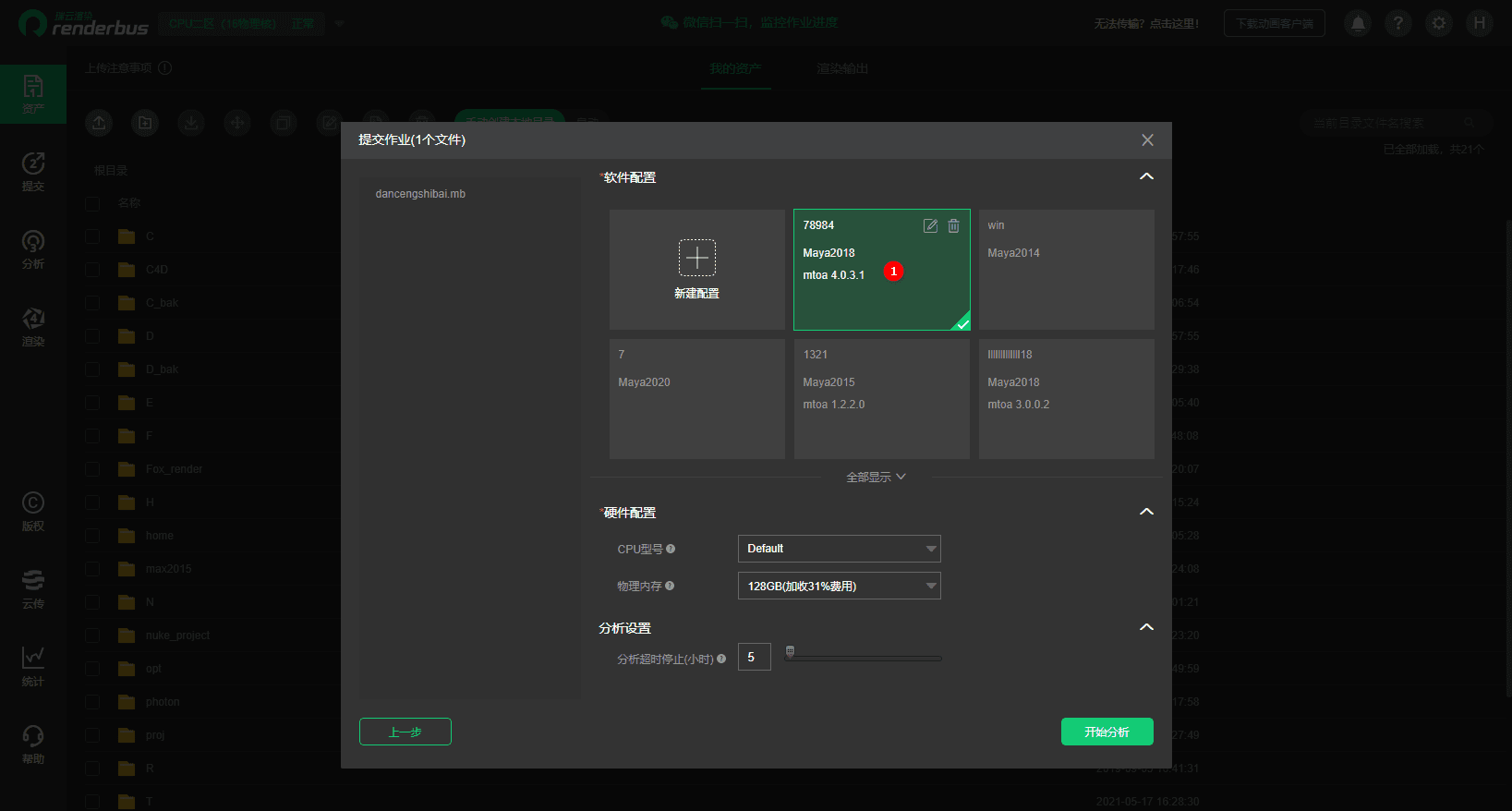Edit the 78984 Maya2018 configuration
Viewport: 1512px width, 811px height.
[x=930, y=226]
